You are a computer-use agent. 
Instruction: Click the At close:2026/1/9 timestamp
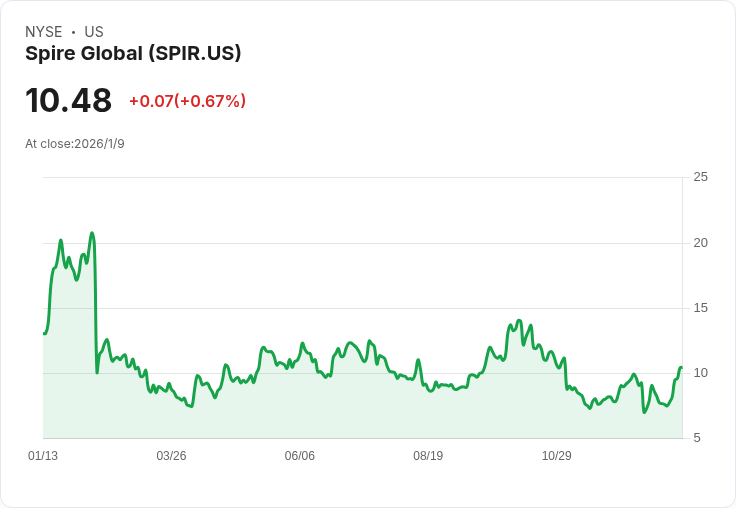[x=75, y=144]
